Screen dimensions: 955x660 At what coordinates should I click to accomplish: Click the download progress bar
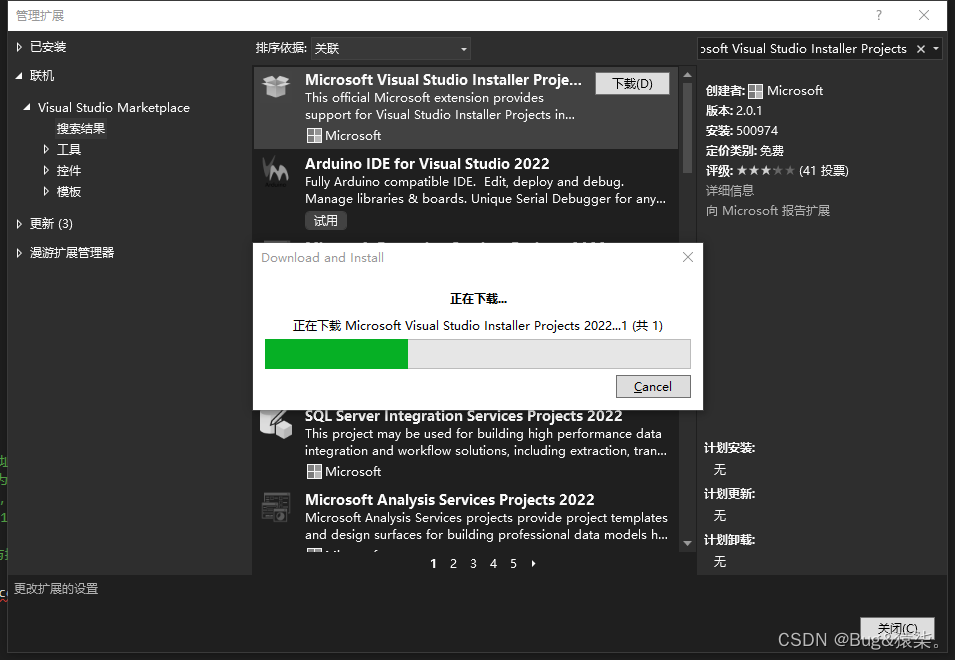478,354
